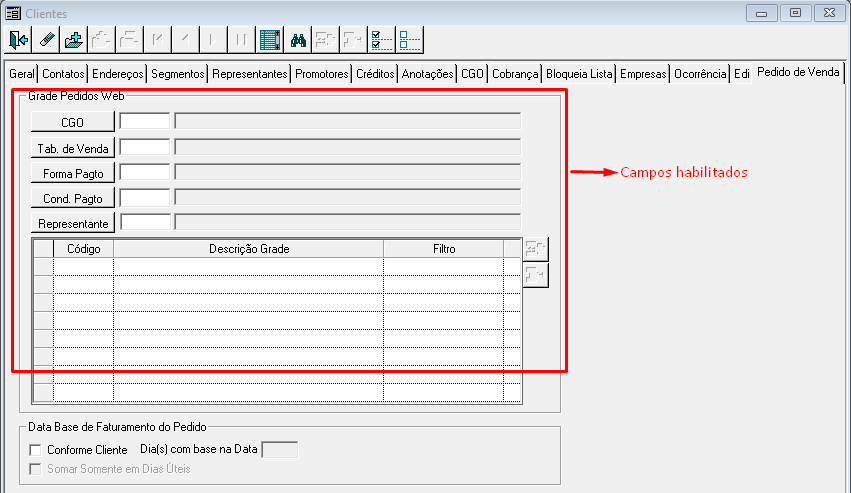The image size is (851, 493).
Task: Focus the Tab. de Venda code field
Action: coord(144,147)
